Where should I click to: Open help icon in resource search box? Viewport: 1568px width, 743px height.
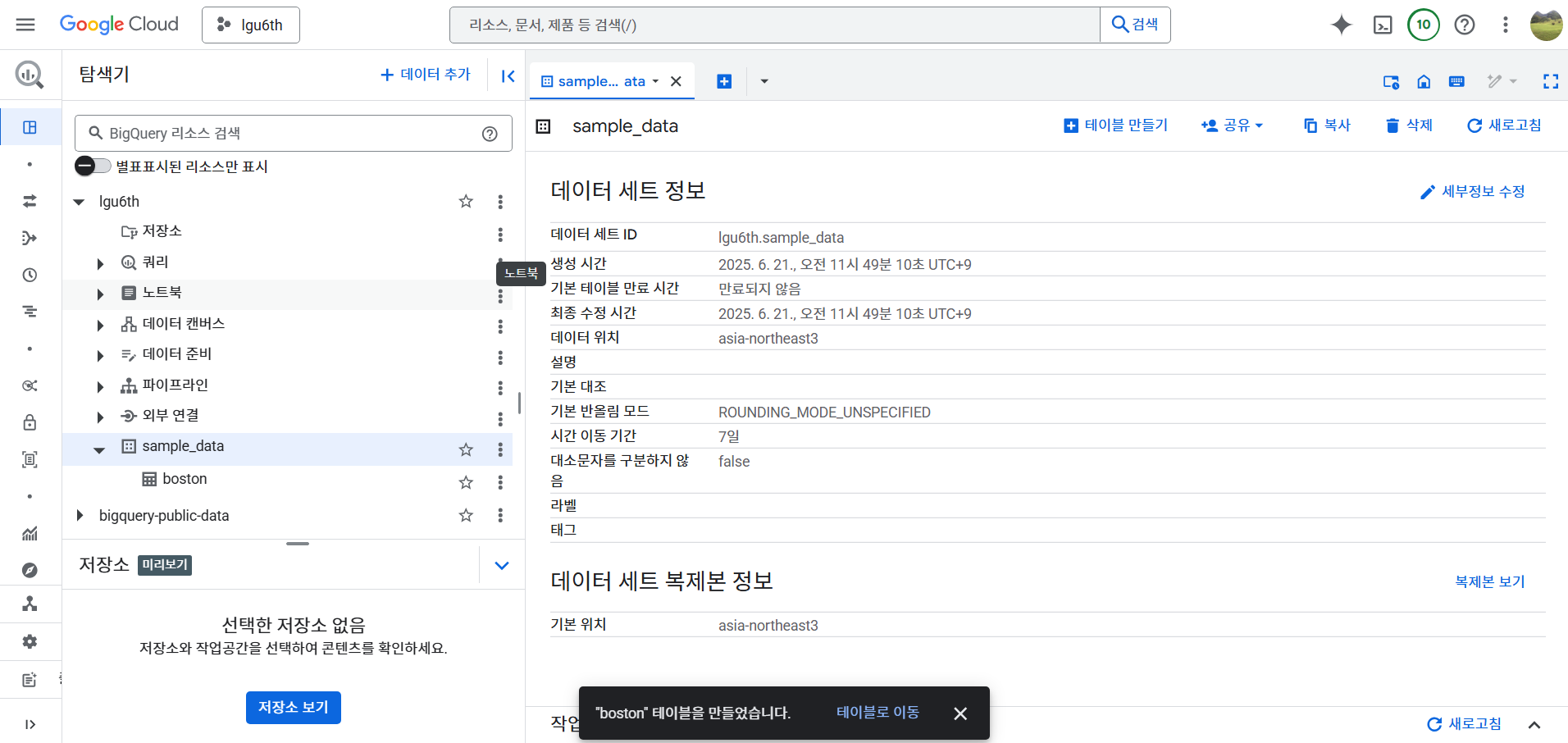click(x=490, y=134)
